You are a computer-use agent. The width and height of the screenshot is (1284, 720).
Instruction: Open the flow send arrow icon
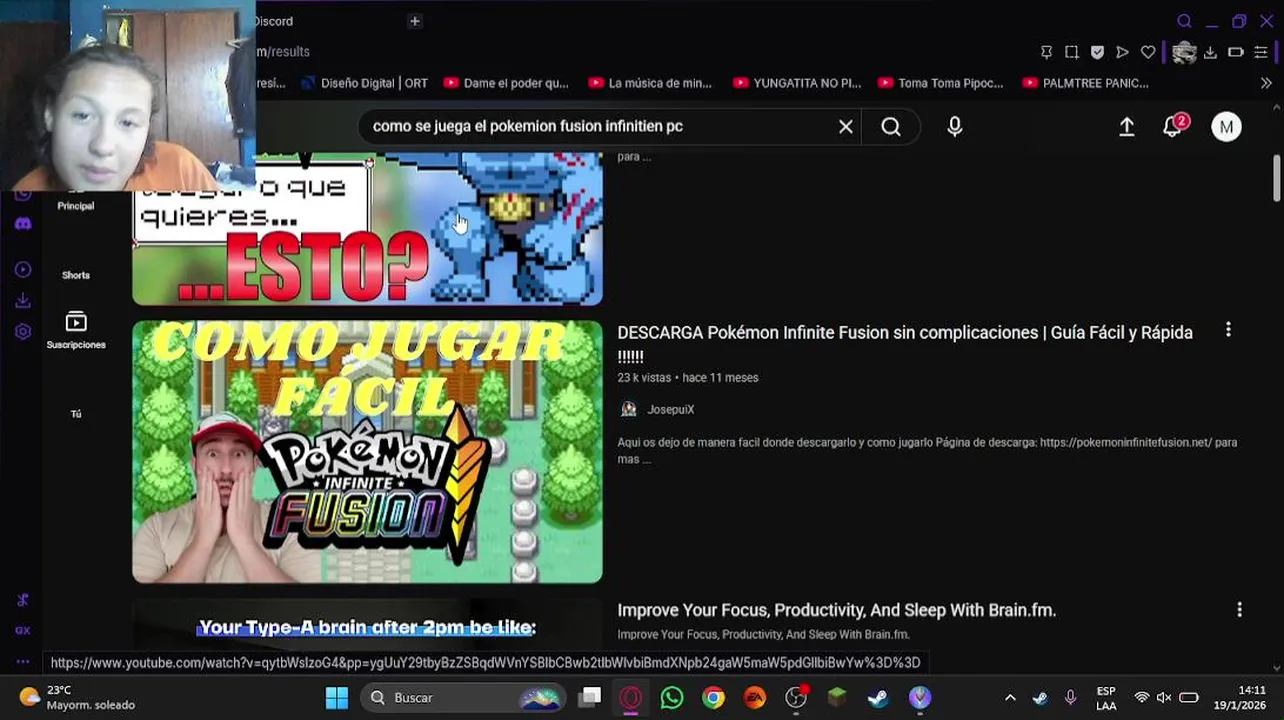[1122, 52]
